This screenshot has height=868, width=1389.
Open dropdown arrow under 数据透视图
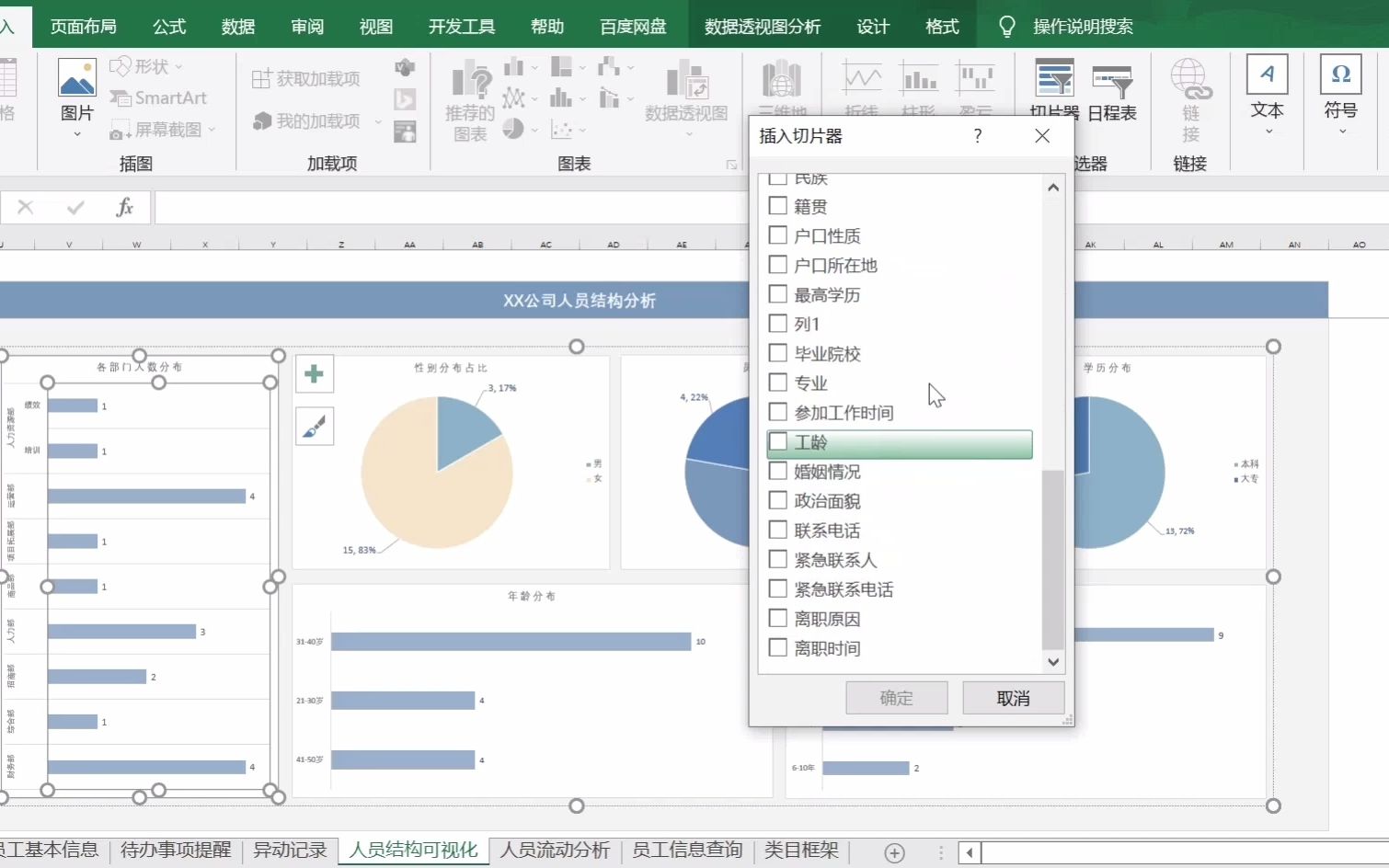(688, 134)
